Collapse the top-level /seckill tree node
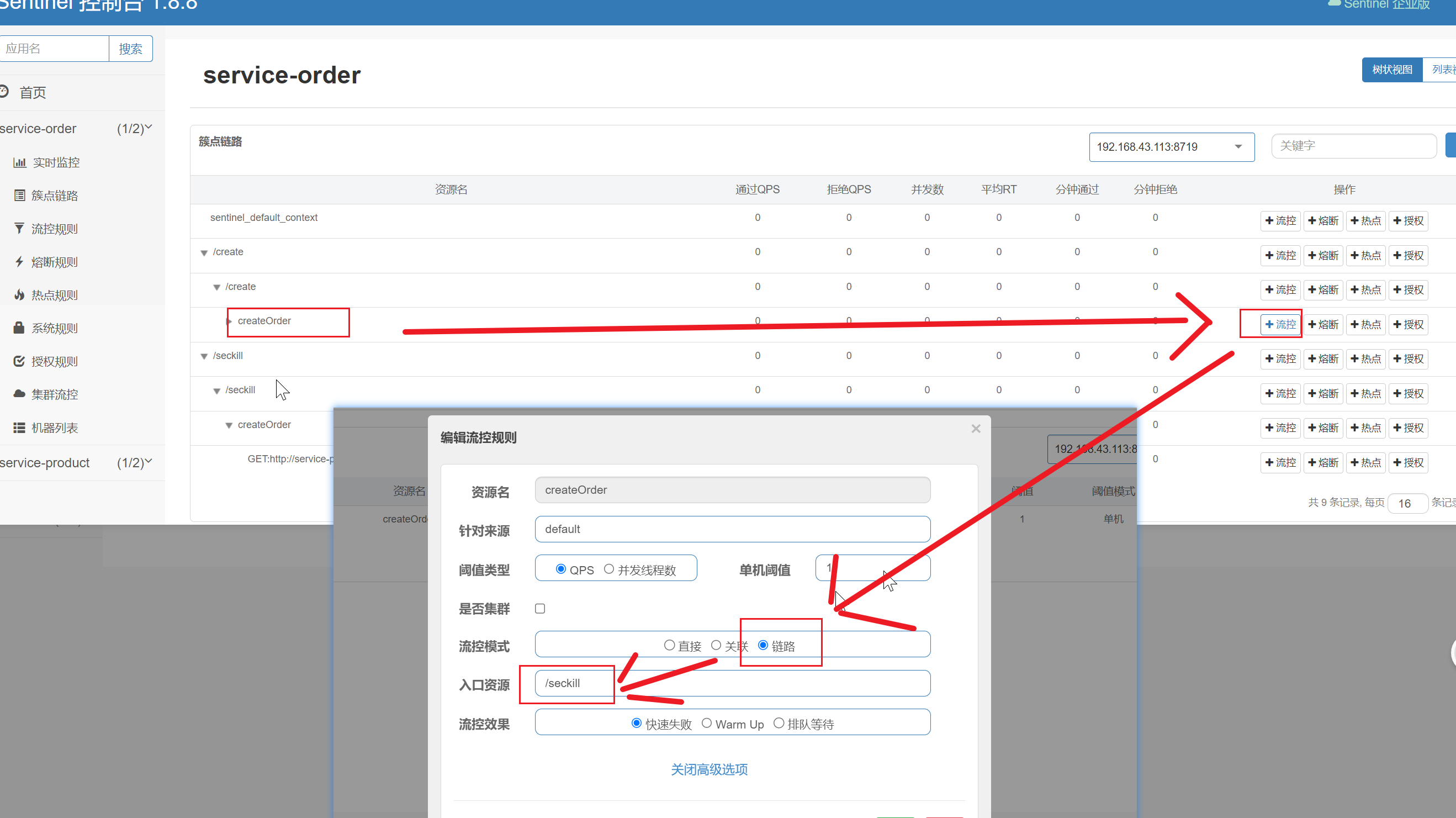Image resolution: width=1456 pixels, height=818 pixels. [x=204, y=356]
